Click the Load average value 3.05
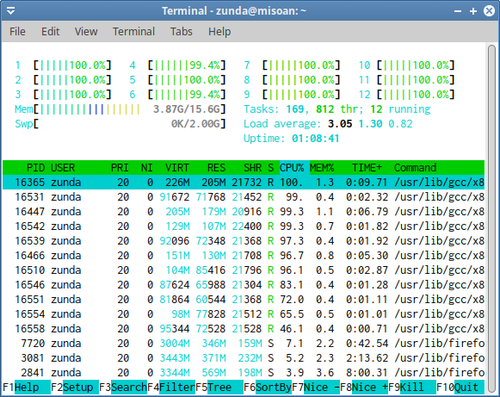The width and height of the screenshot is (500, 397). pyautogui.click(x=340, y=124)
